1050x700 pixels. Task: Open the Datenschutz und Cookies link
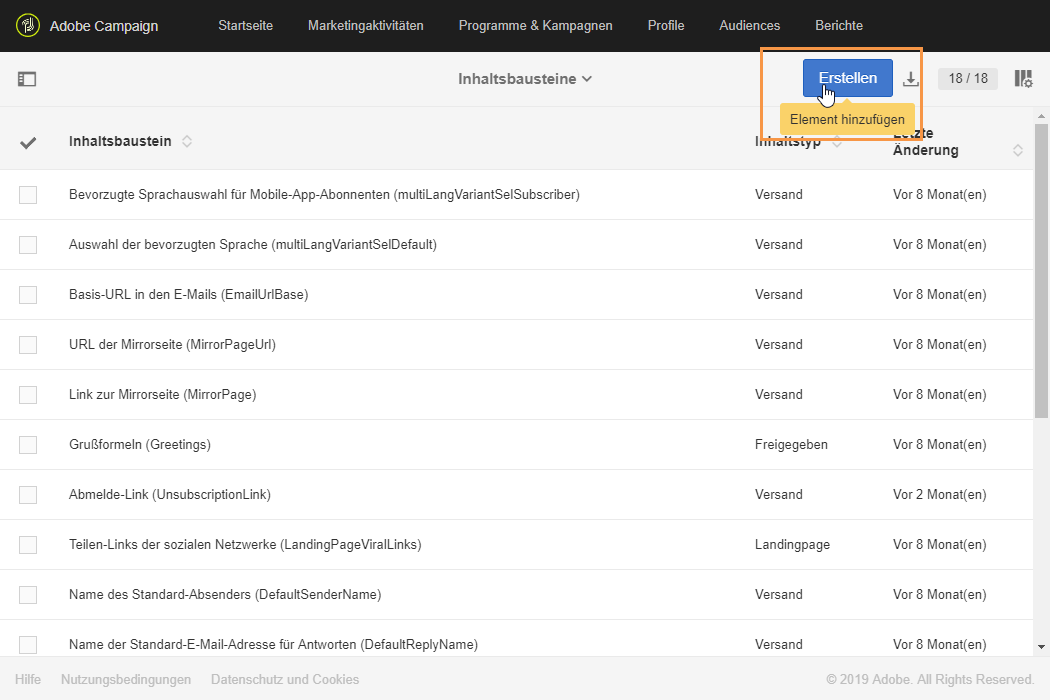point(285,680)
